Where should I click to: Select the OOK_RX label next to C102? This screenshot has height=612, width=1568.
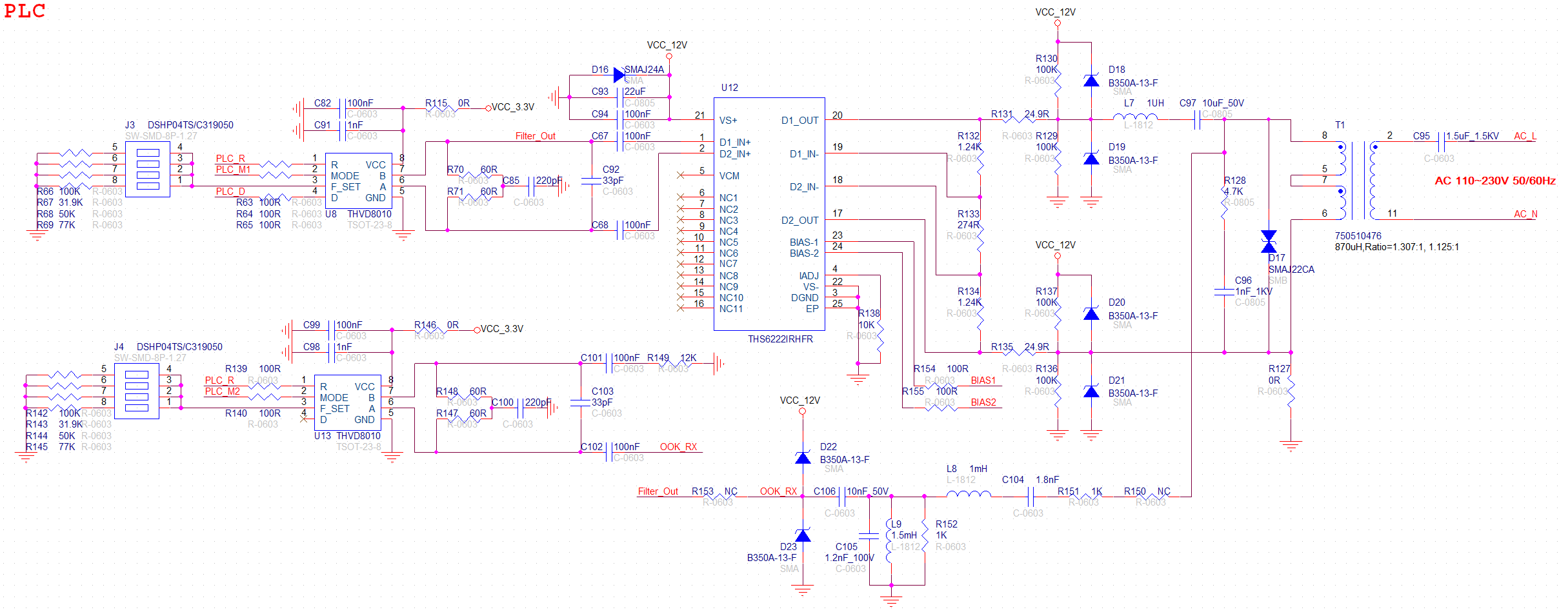pos(678,447)
